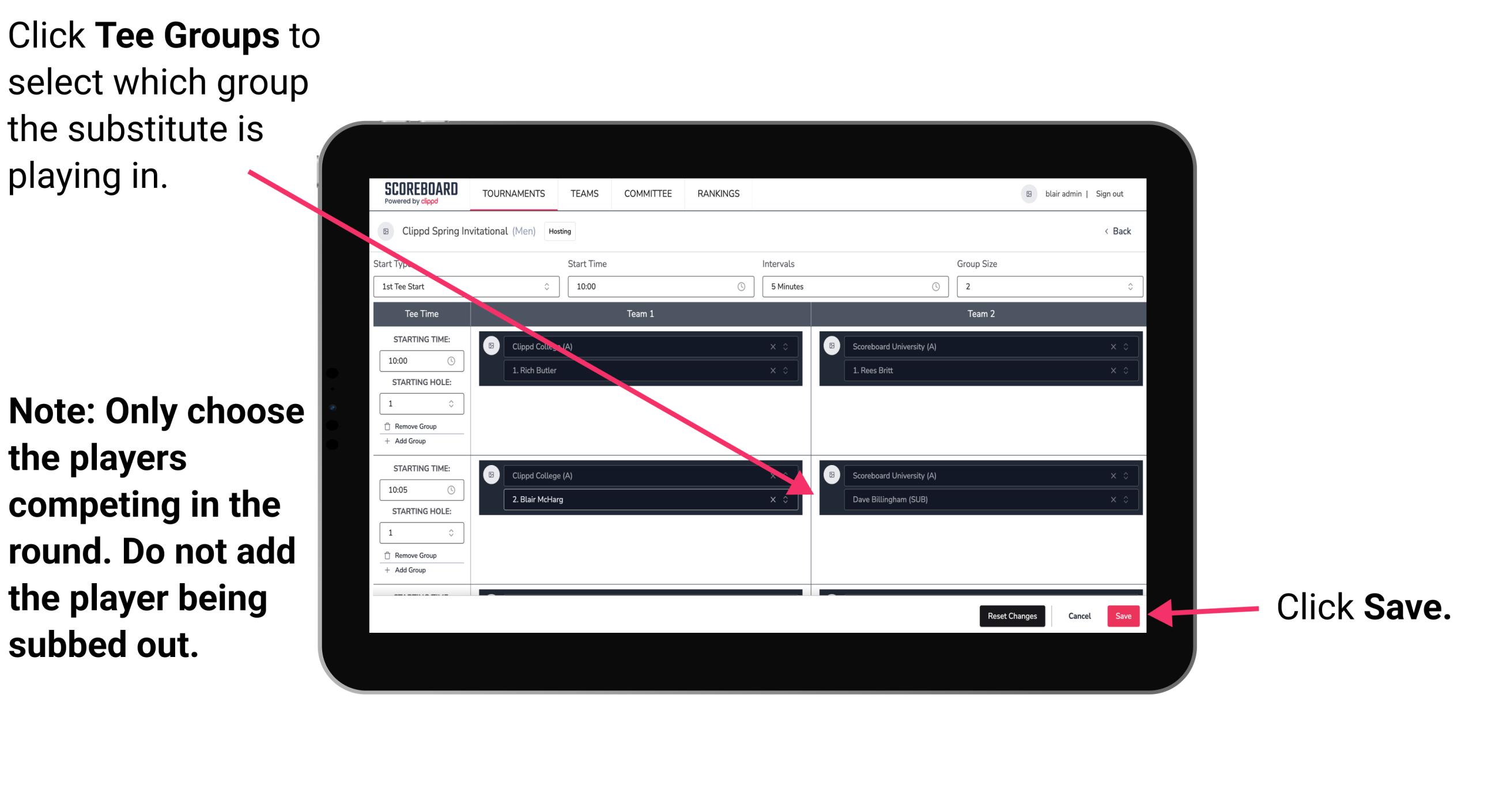Click Cancel to discard tee group changes
This screenshot has width=1510, height=812.
(x=1079, y=615)
